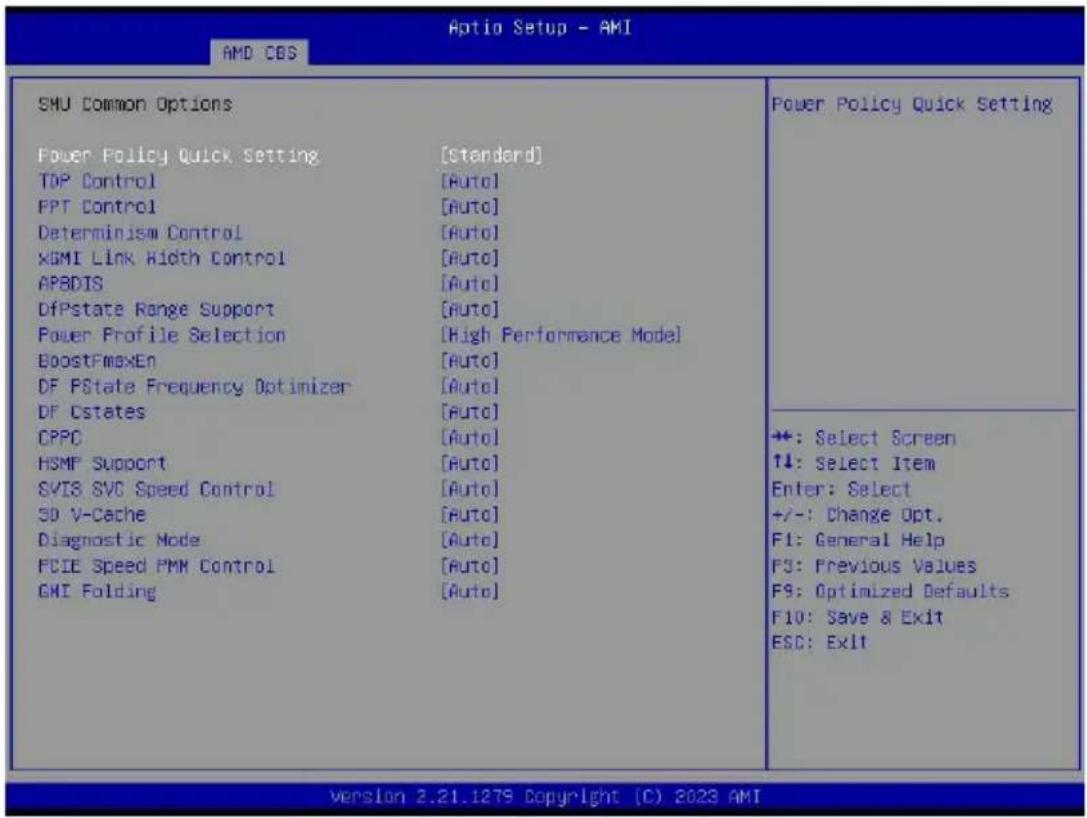Screen dimensions: 1087x818
Task: Open DF PState Frequency Optimizer Auto value
Action: [469, 386]
